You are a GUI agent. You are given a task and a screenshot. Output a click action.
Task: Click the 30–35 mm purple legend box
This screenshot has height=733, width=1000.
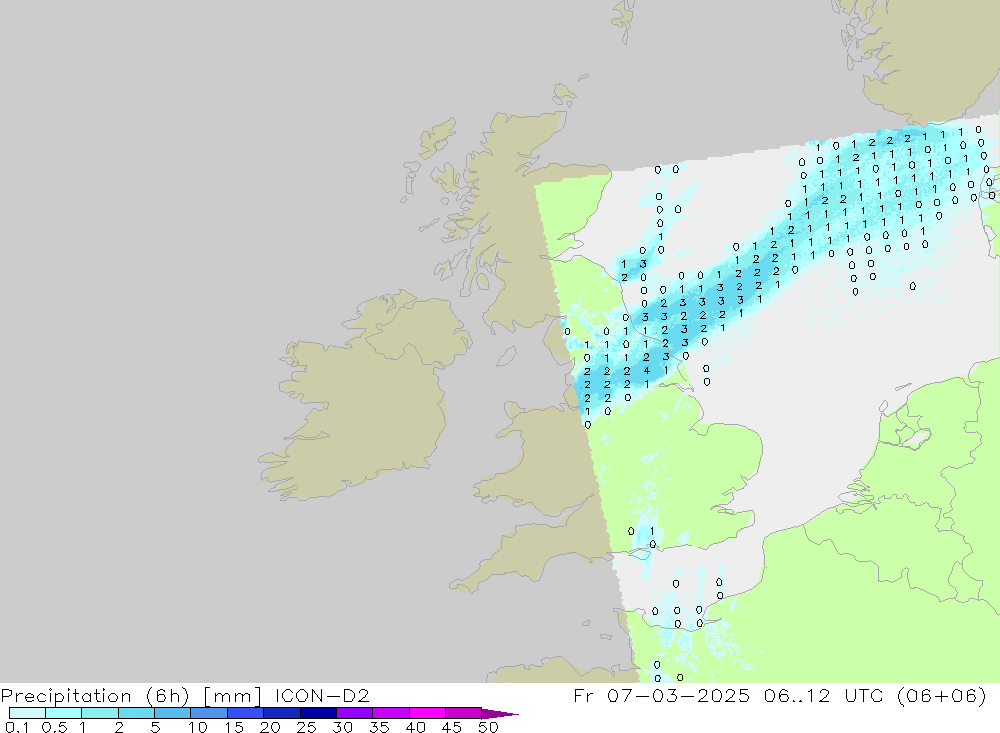pyautogui.click(x=354, y=713)
